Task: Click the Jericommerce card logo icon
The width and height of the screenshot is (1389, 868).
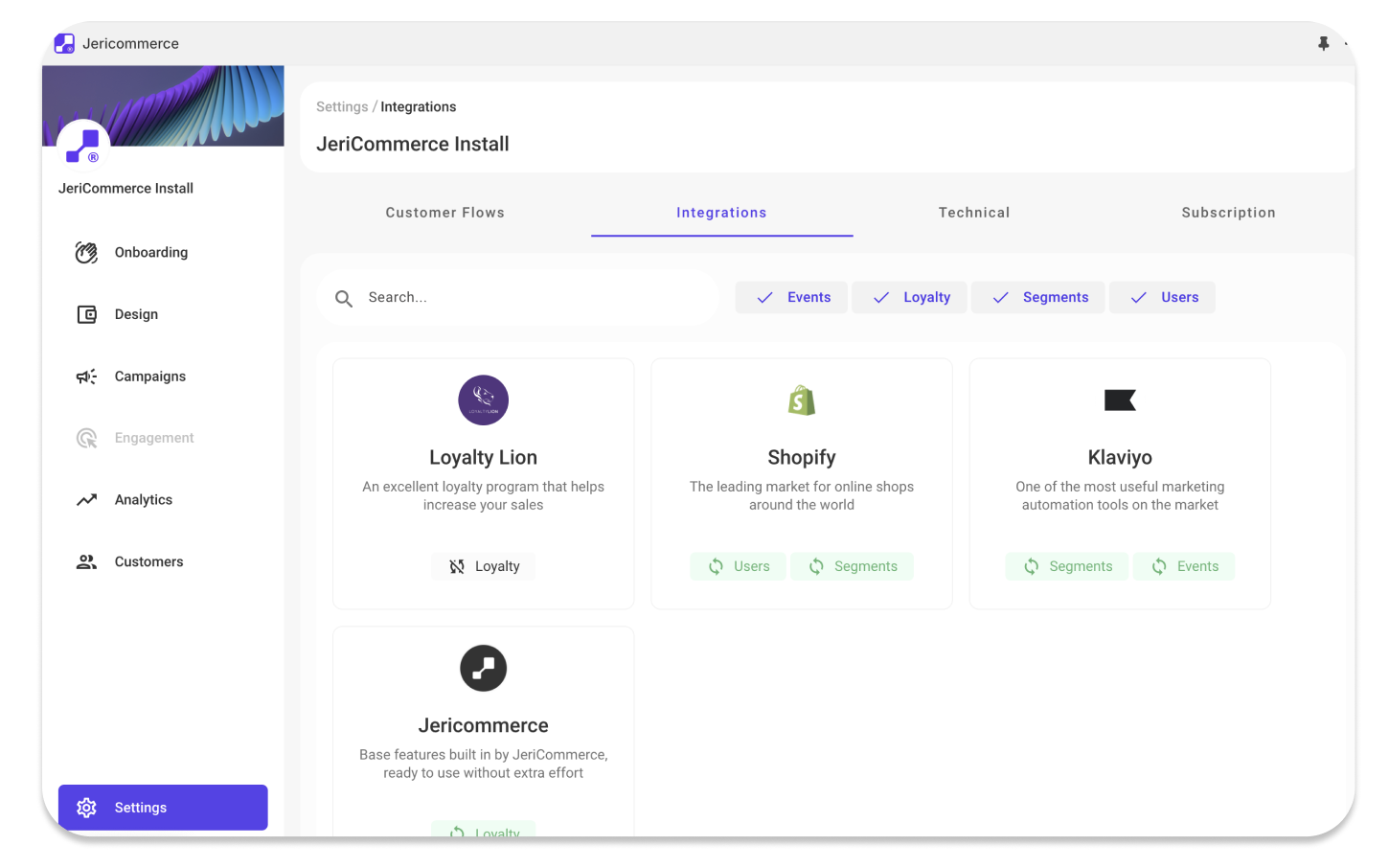Action: [483, 668]
